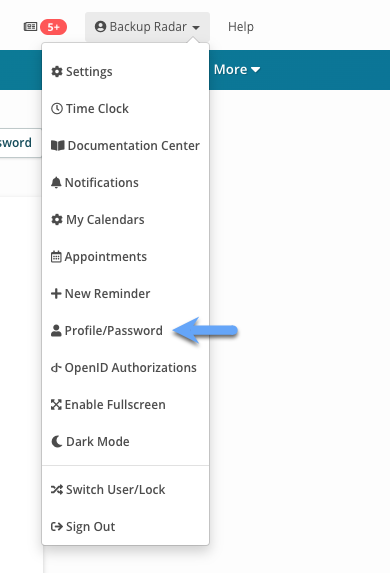390x573 pixels.
Task: Collapse the Backup Radar user dropdown
Action: (147, 27)
